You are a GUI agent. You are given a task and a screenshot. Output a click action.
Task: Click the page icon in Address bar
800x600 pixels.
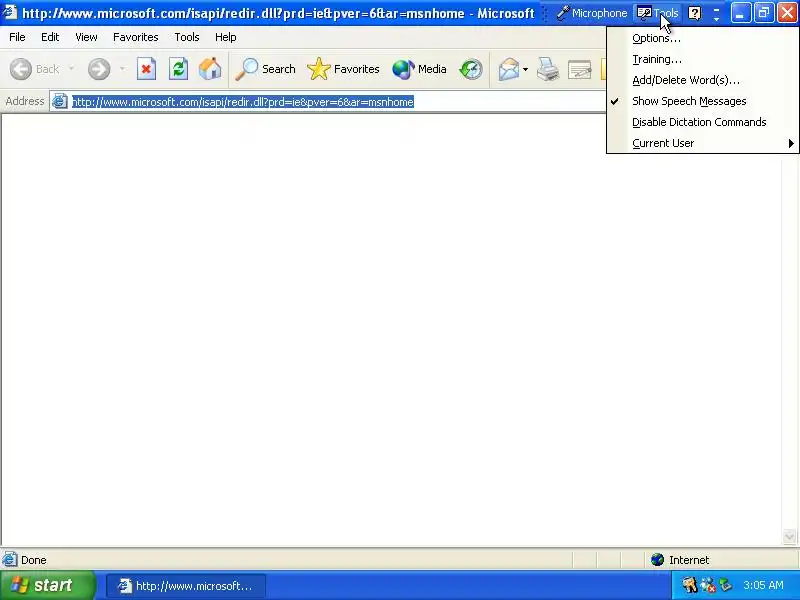(x=60, y=102)
